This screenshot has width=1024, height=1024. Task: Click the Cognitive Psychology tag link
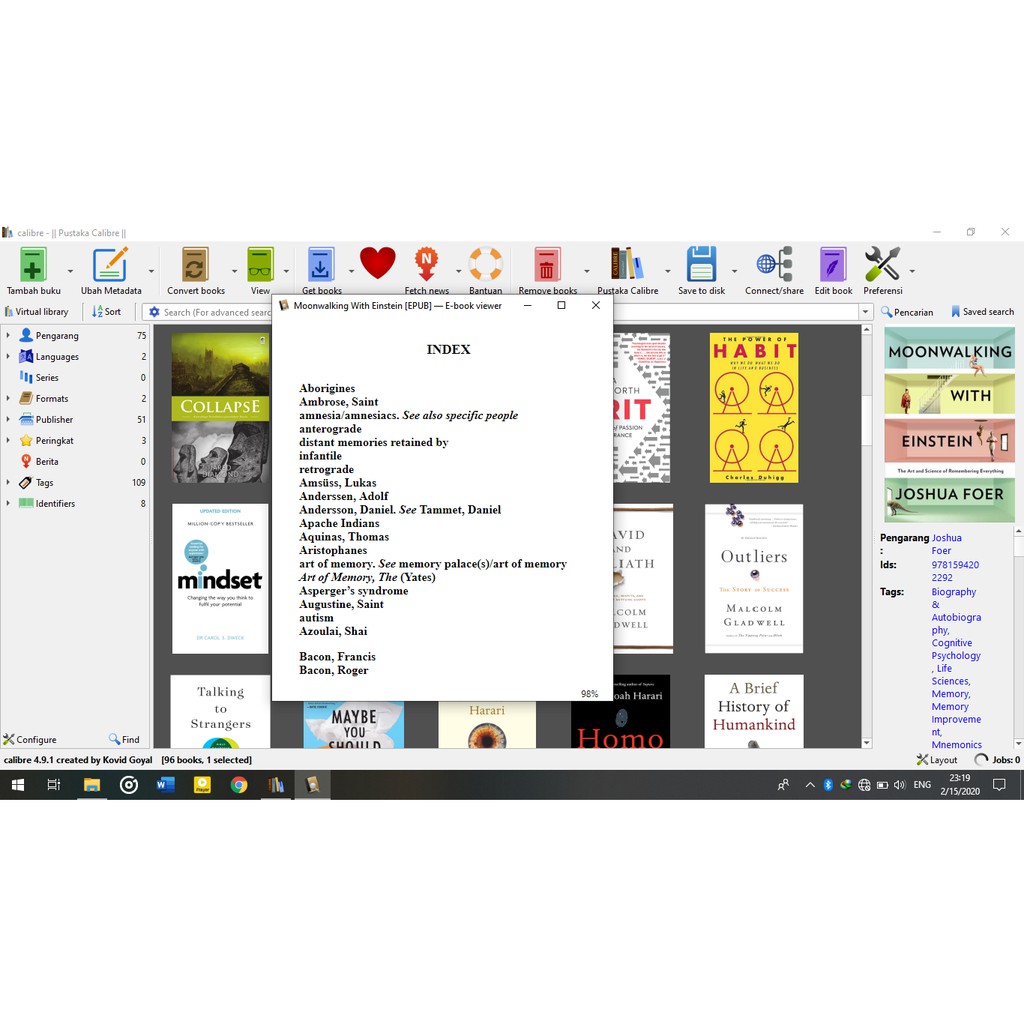coord(955,649)
